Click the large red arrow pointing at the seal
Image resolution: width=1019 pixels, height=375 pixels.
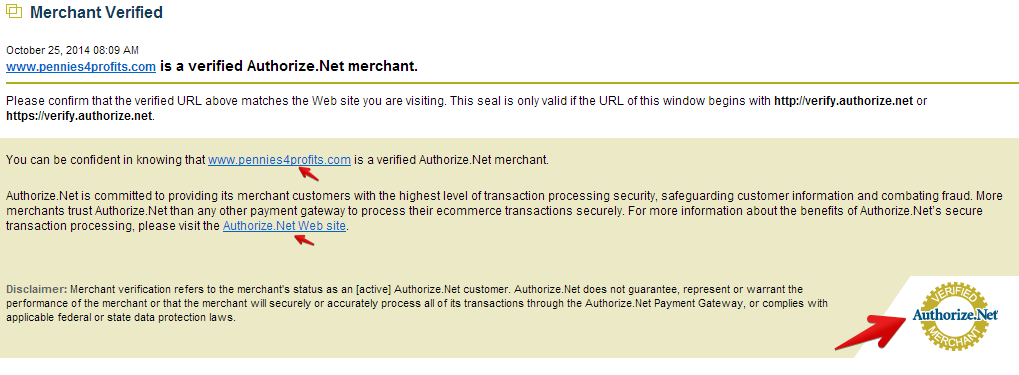(x=873, y=331)
